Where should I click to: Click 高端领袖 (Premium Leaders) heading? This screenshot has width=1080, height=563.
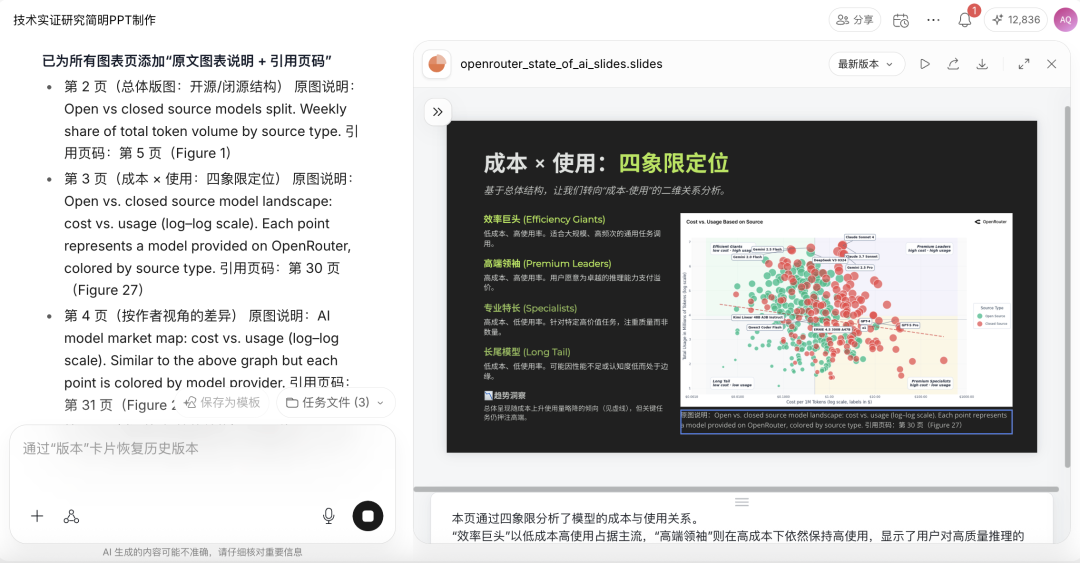(x=547, y=263)
